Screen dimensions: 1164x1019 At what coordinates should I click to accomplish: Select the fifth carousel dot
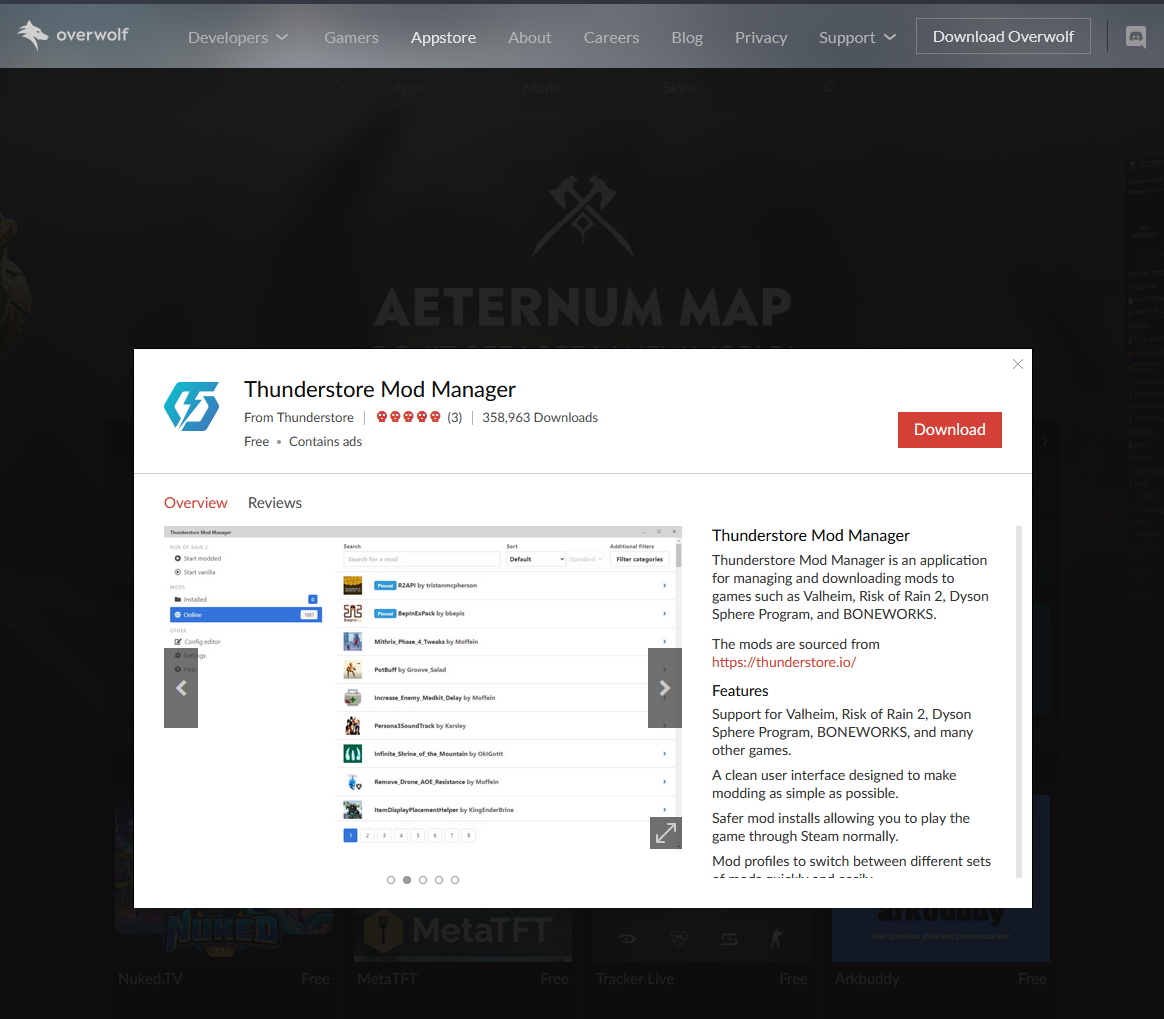click(455, 880)
